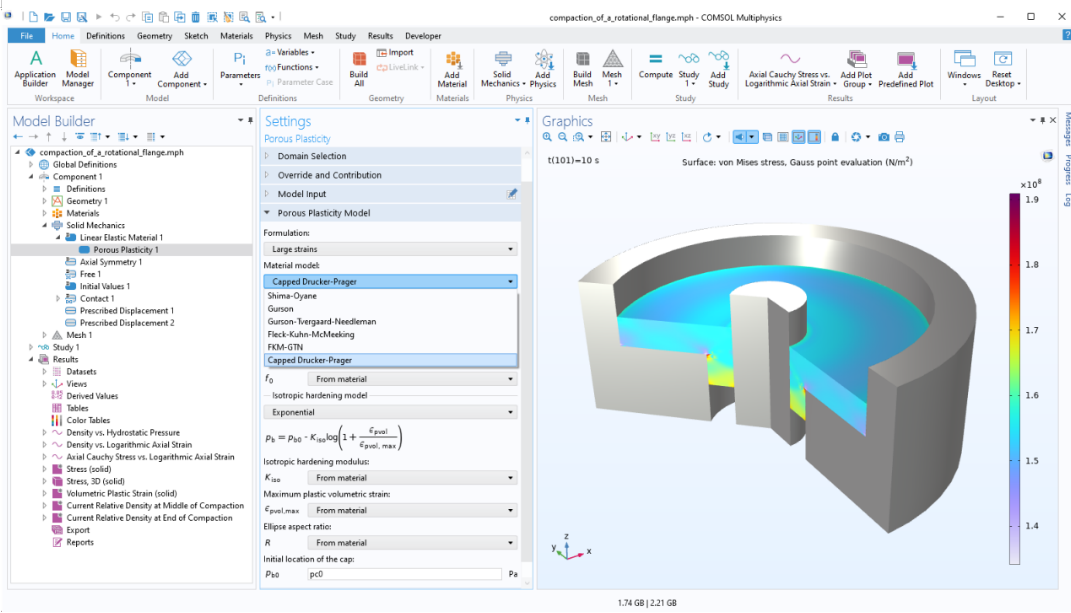Open the Variables menu in Definitions group
1071x613 pixels.
[x=290, y=53]
